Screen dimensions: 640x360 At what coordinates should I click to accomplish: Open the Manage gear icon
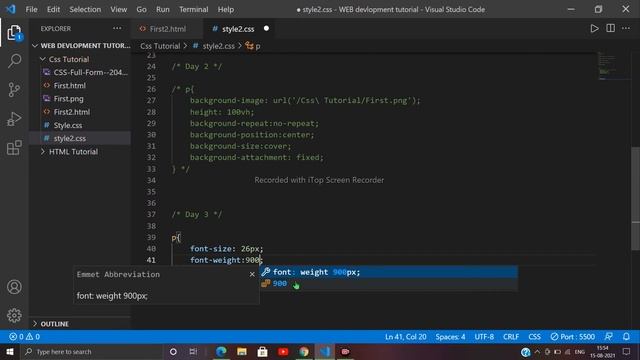click(x=14, y=315)
